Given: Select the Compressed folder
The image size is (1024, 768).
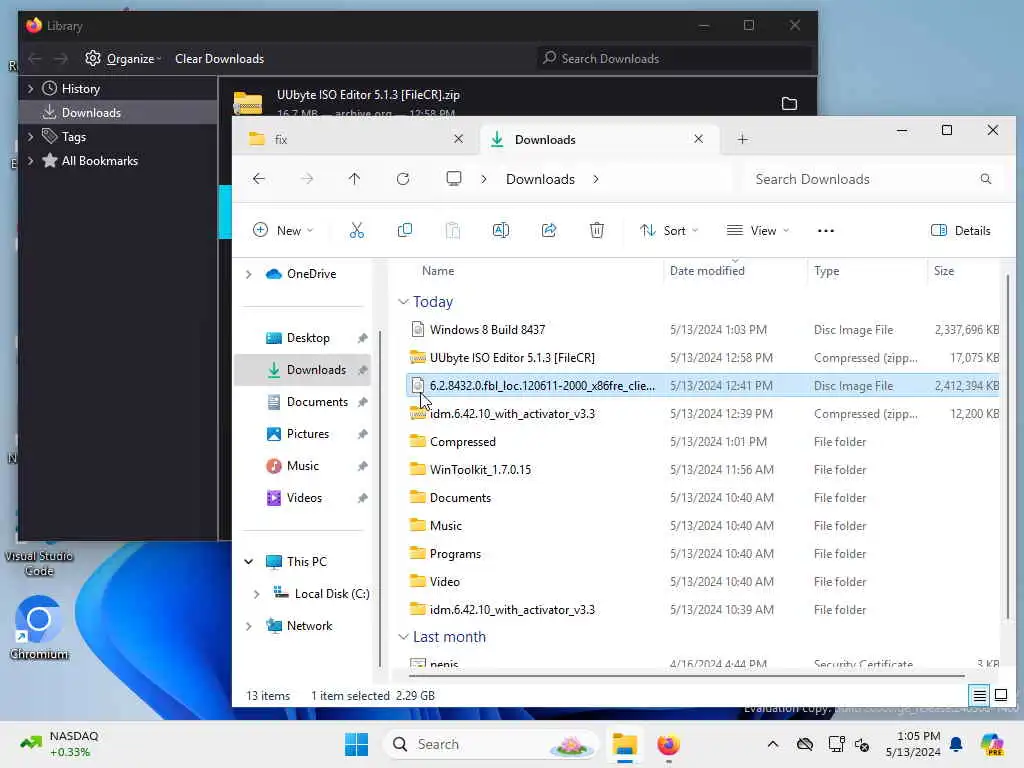Looking at the screenshot, I should point(702,441).
